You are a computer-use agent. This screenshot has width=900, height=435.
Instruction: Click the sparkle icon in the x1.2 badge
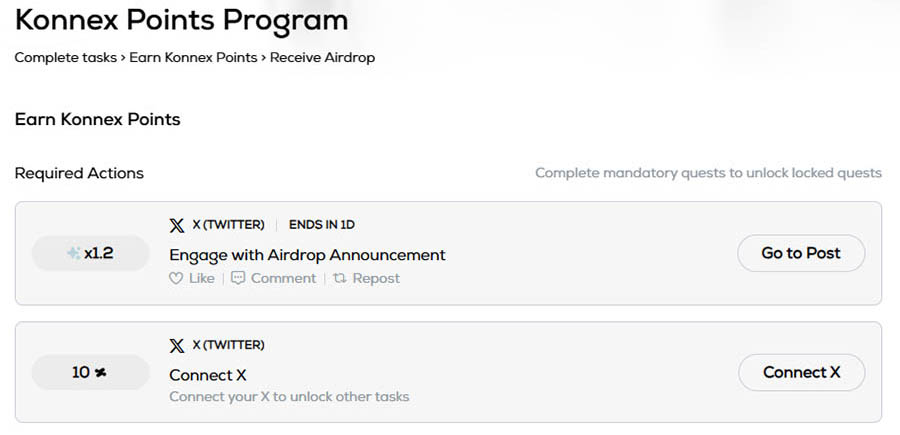(74, 254)
